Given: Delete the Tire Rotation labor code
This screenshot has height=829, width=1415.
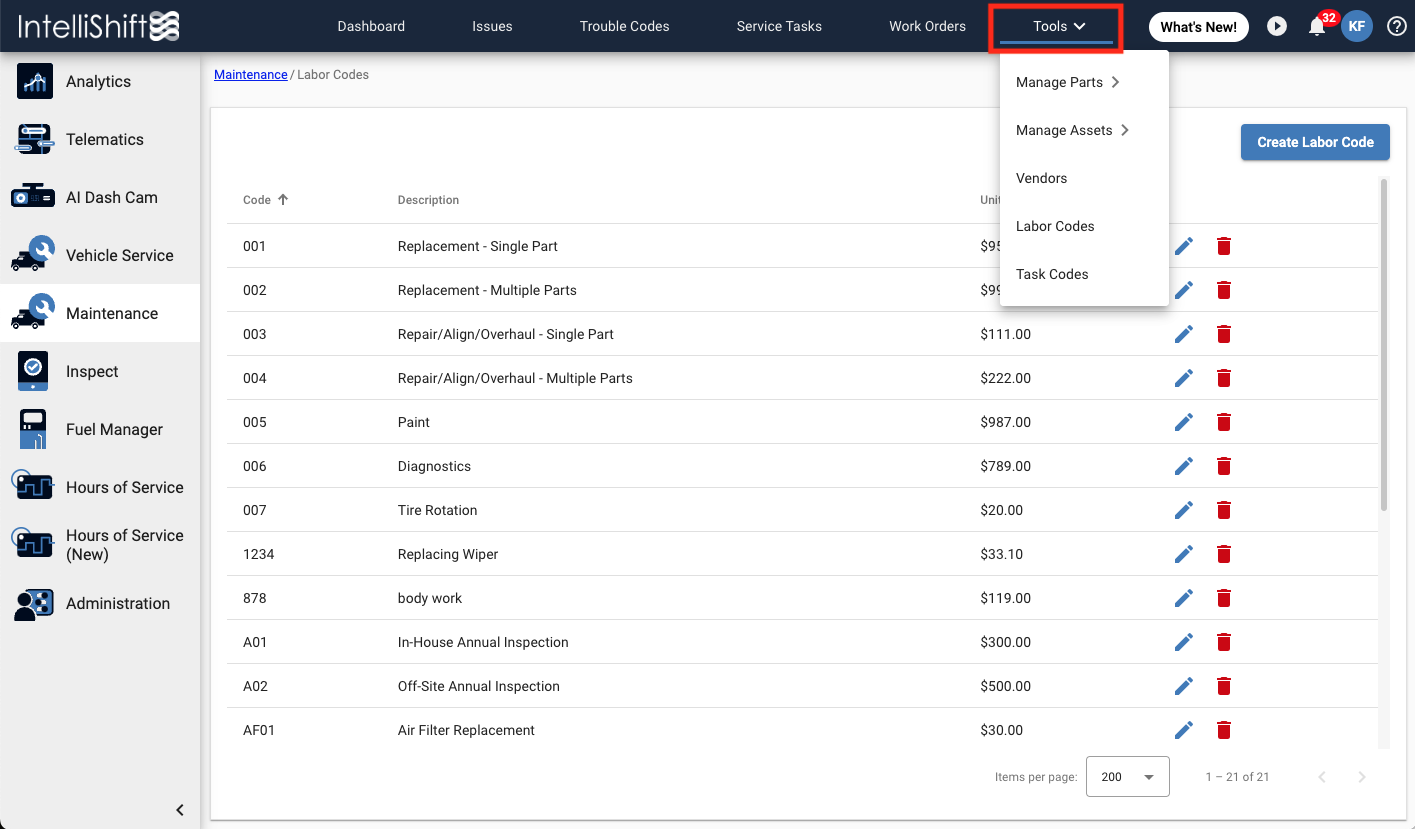Looking at the screenshot, I should coord(1223,510).
